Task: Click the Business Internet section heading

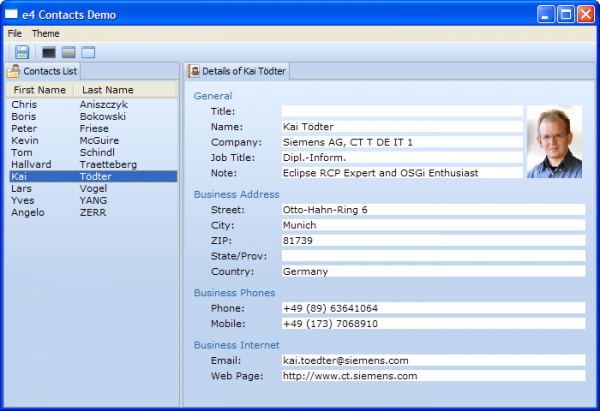Action: [236, 345]
